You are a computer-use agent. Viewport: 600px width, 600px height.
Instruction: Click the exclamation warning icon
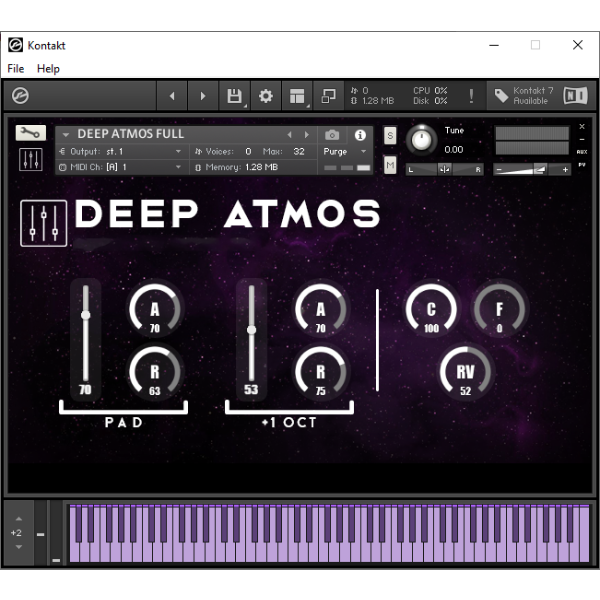click(471, 96)
